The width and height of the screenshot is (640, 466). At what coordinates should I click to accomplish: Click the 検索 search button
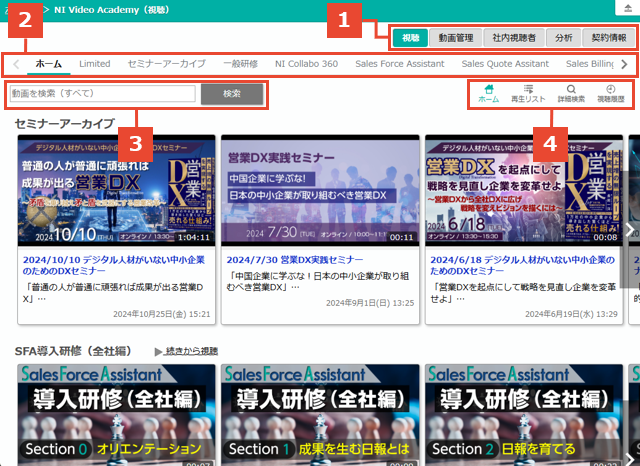[x=232, y=94]
